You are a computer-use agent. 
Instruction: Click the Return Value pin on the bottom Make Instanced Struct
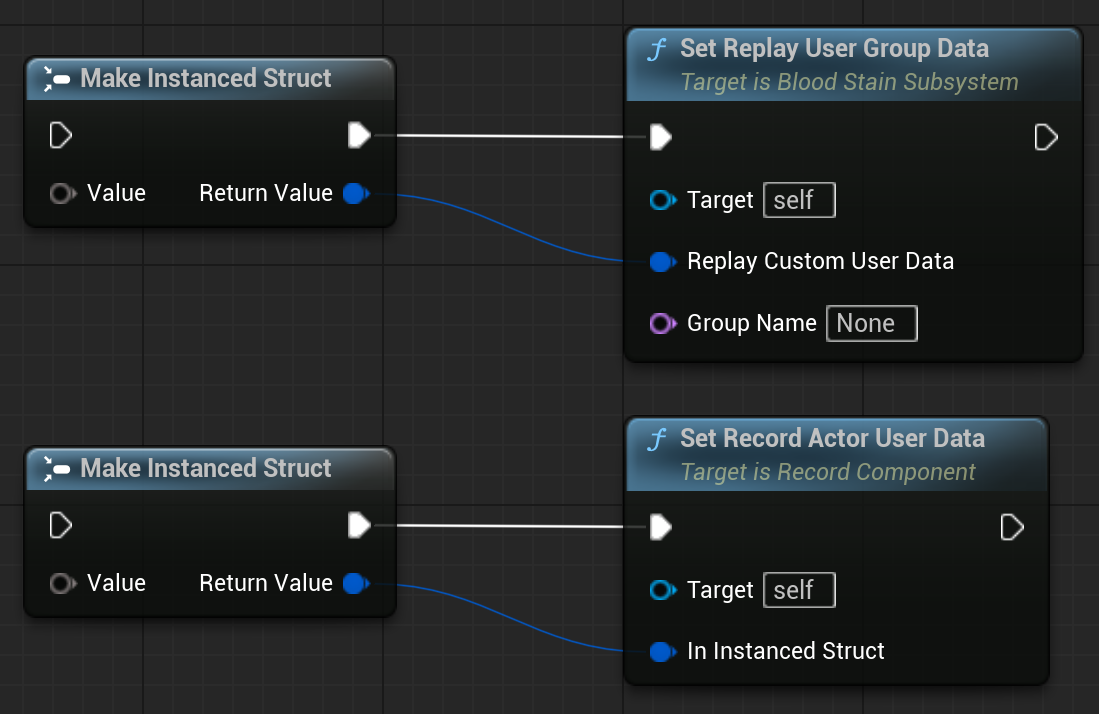[x=357, y=583]
